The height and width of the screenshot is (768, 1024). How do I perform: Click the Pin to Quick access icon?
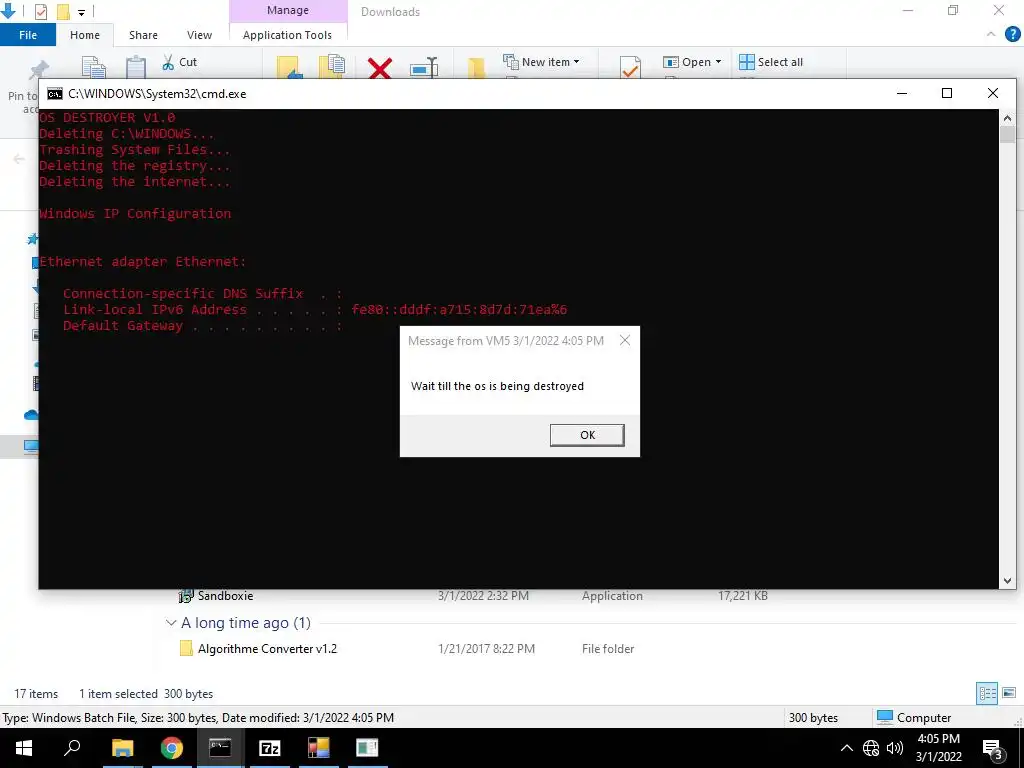point(38,70)
